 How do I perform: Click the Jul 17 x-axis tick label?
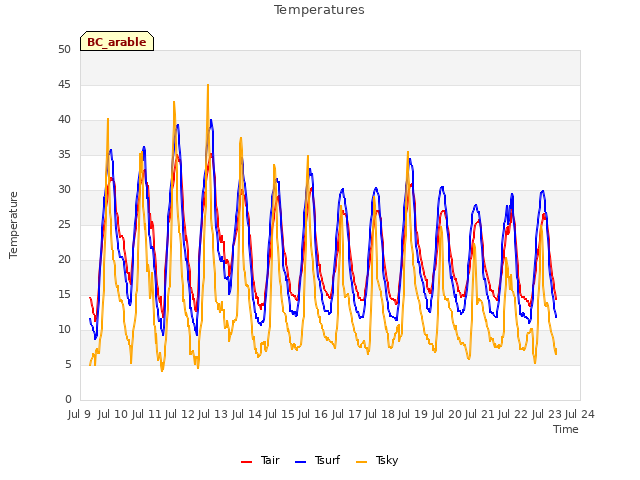[347, 414]
